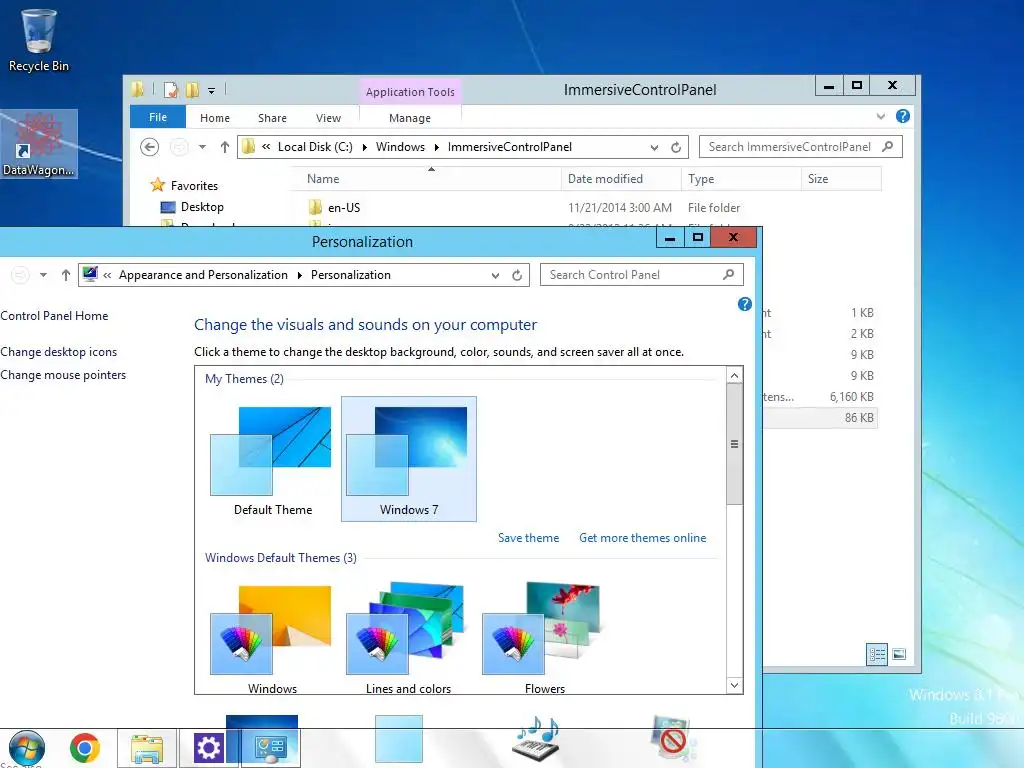Switch to the Control Panel taskbar icon

(270, 748)
